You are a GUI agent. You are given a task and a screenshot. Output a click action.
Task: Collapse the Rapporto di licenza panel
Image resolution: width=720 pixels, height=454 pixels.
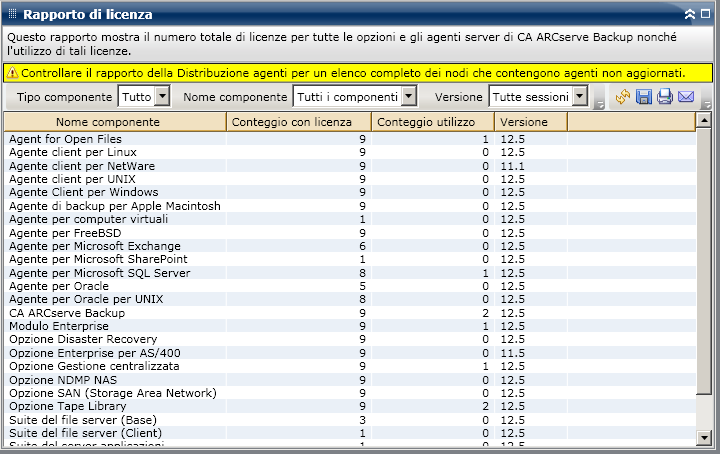click(x=690, y=14)
